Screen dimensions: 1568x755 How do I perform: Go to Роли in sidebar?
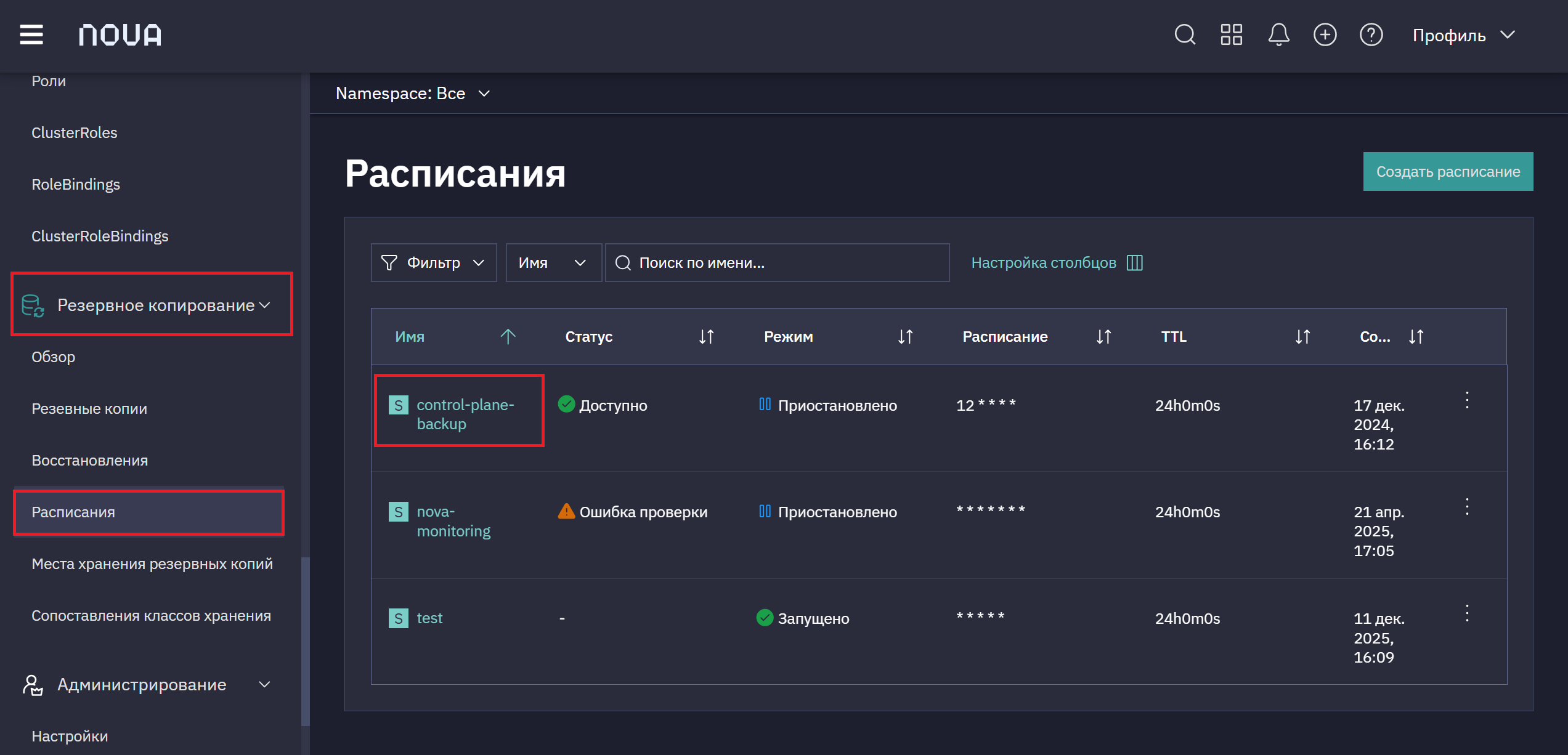pos(49,81)
